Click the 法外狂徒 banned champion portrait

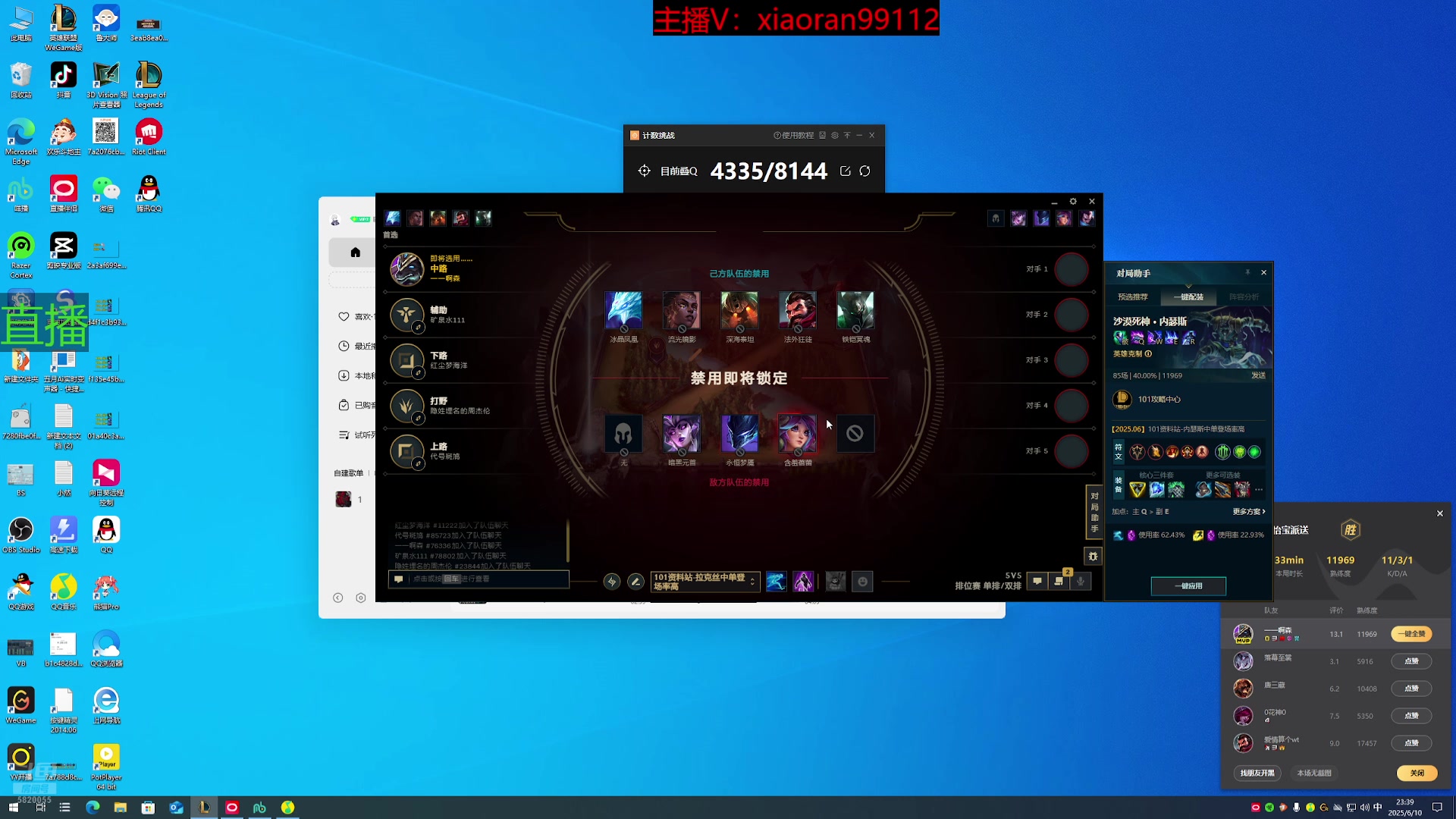click(797, 310)
